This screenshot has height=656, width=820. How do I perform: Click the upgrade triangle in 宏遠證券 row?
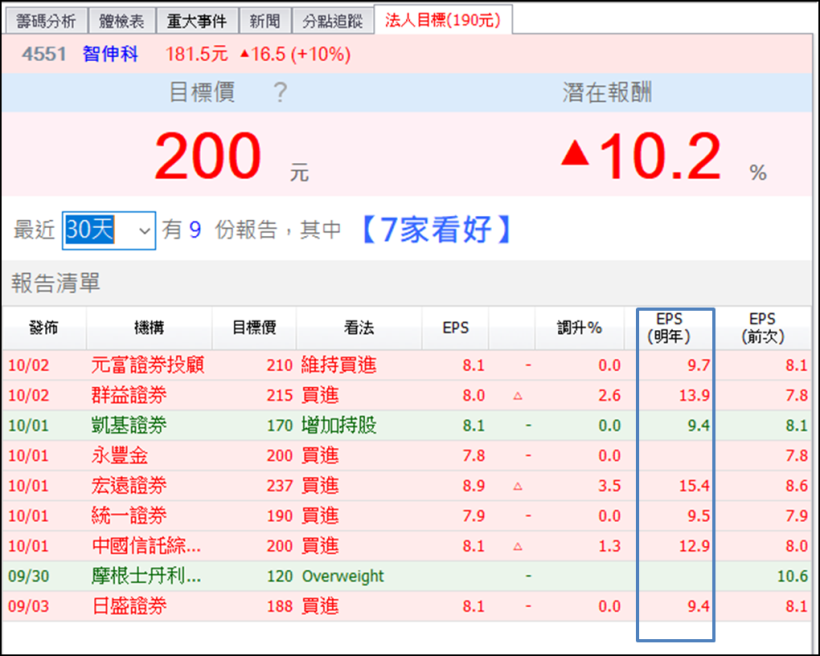(518, 487)
